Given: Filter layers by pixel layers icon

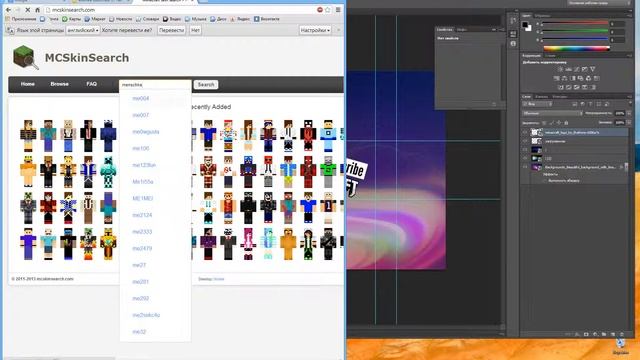Looking at the screenshot, I should coord(575,104).
